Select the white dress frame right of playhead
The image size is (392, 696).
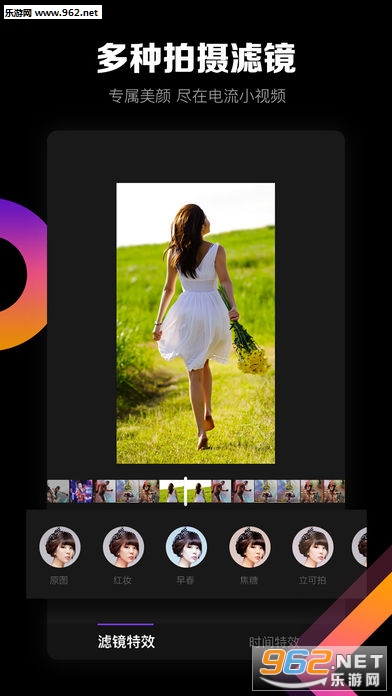point(199,491)
